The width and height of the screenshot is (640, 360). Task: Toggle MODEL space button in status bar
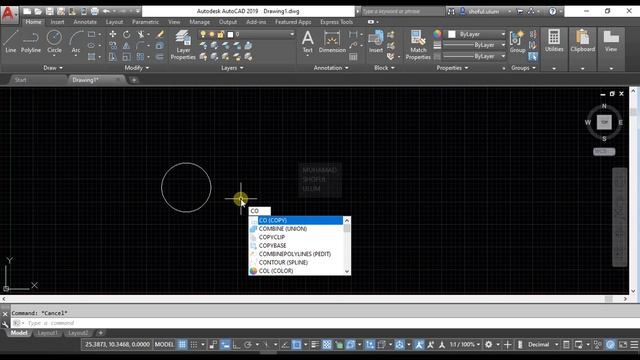click(x=164, y=344)
